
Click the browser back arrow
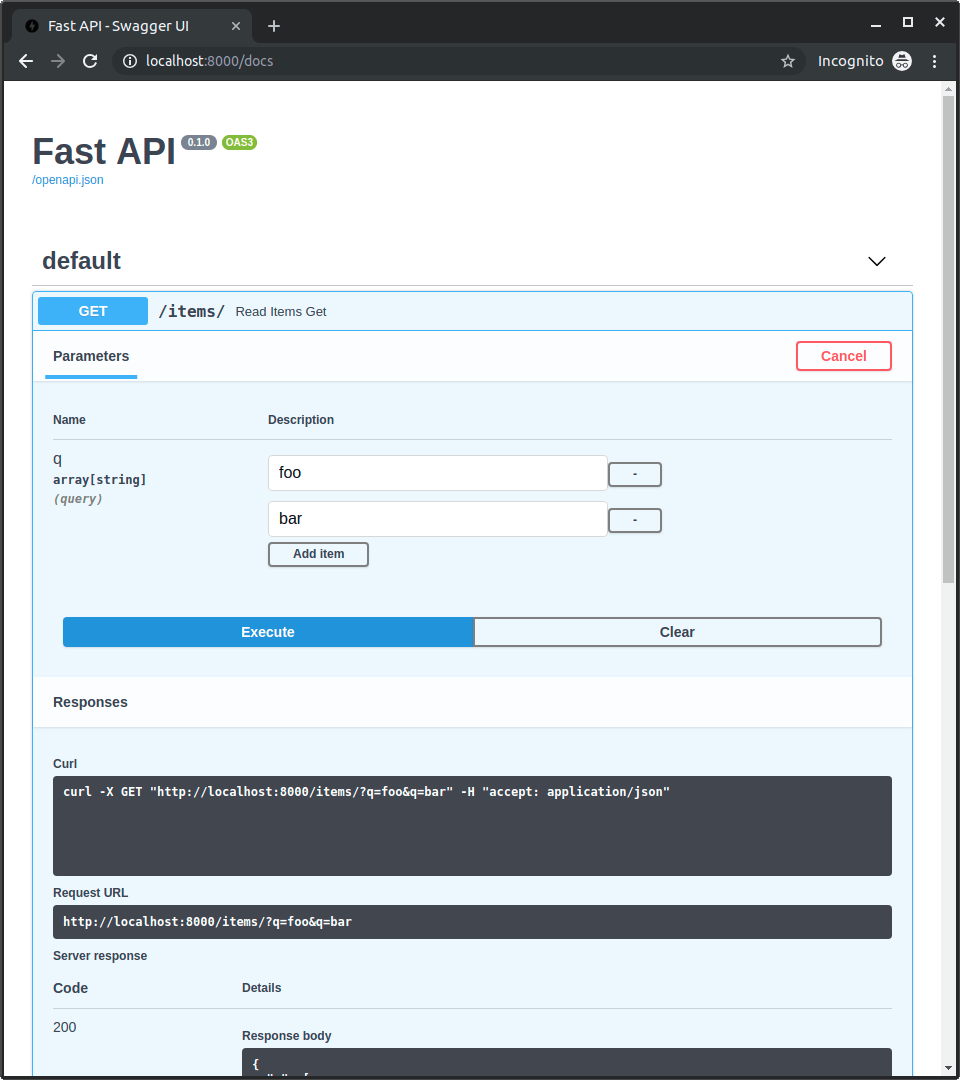point(25,61)
